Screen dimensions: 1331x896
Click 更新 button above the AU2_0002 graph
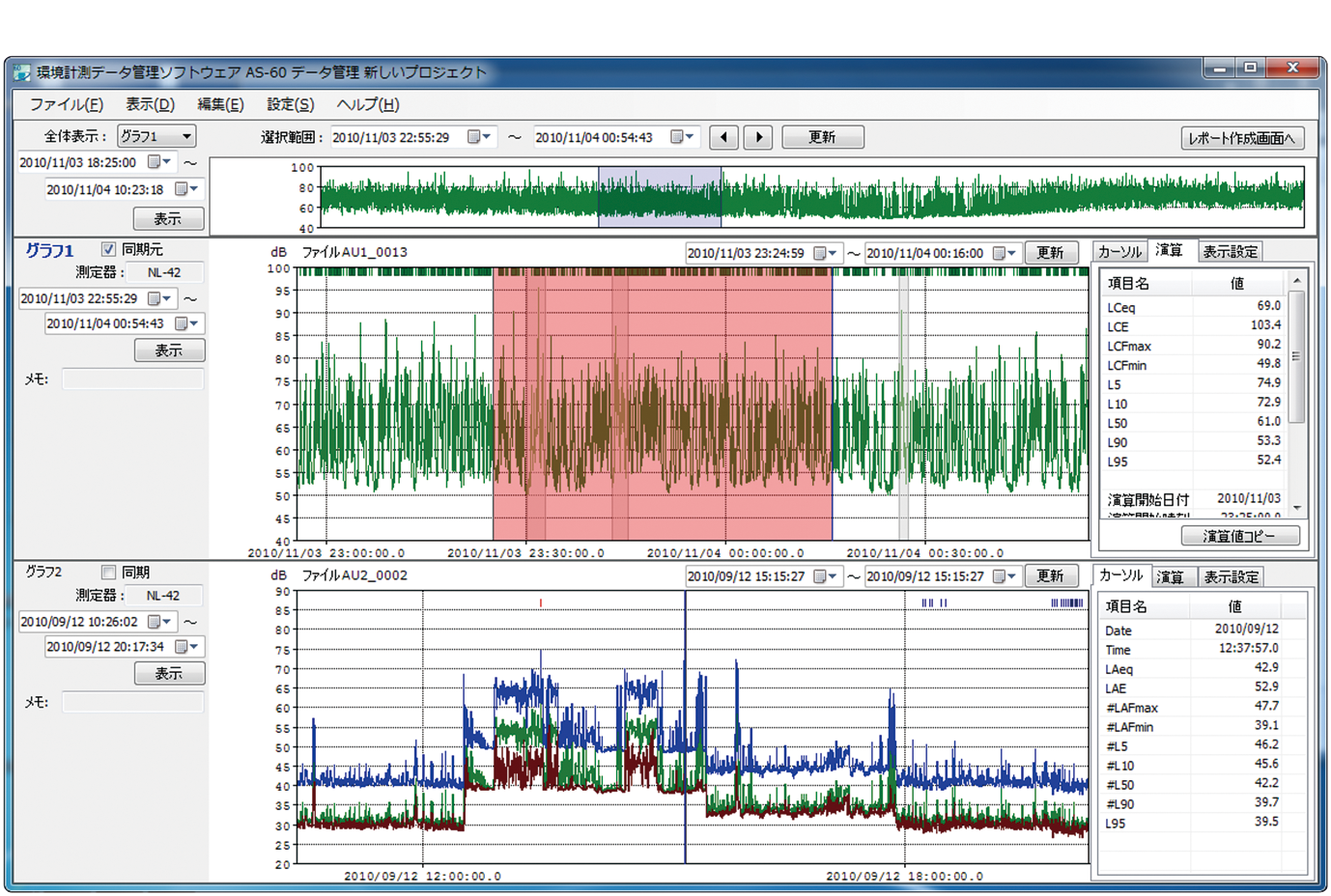[1051, 576]
